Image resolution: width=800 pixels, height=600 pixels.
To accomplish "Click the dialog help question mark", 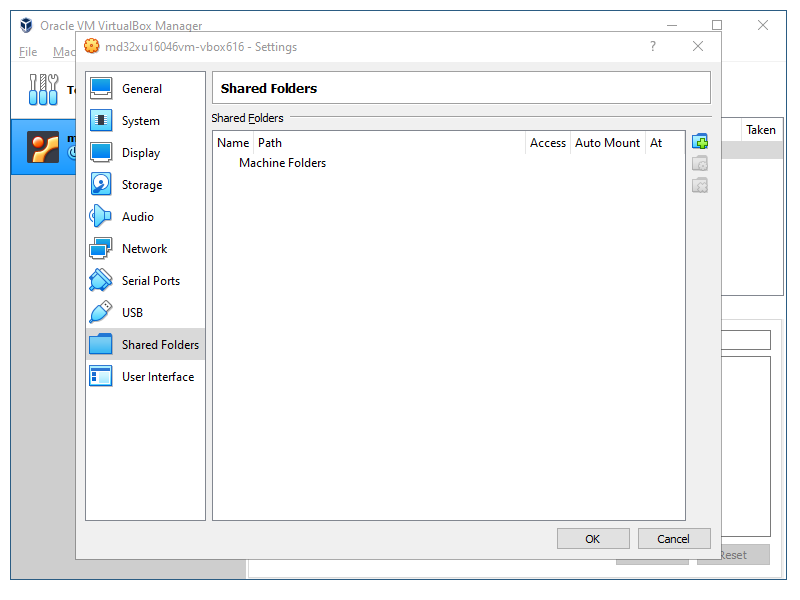I will click(x=653, y=46).
